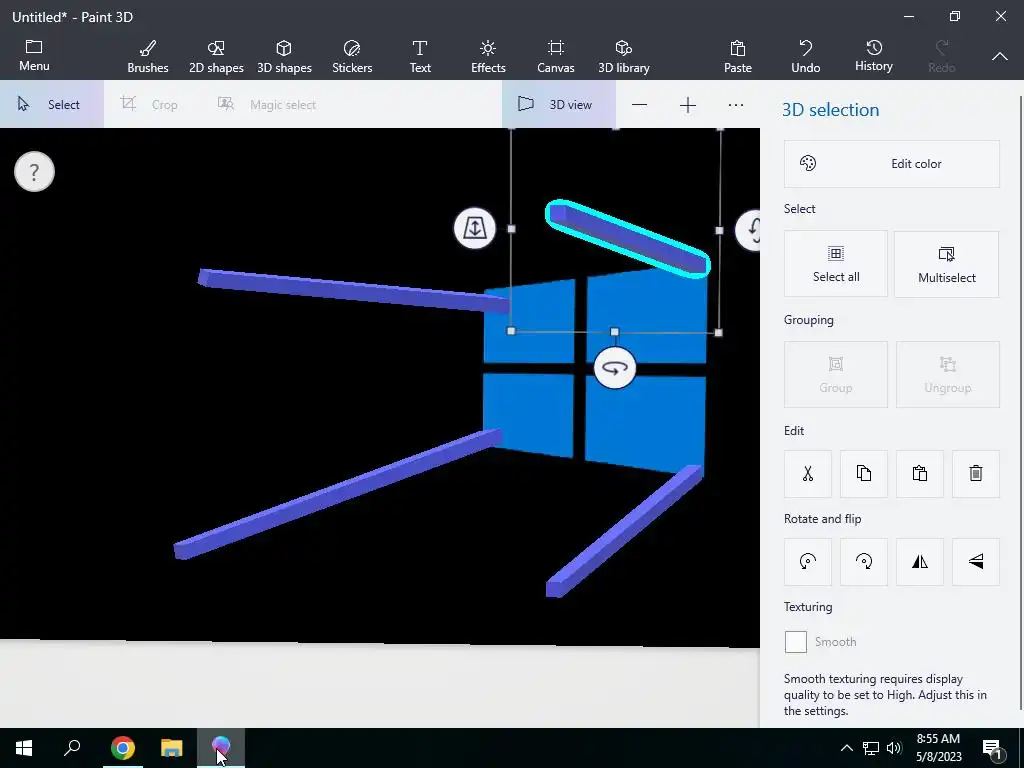Select the highlighted purple bar object
This screenshot has width=1024, height=768.
pyautogui.click(x=628, y=239)
